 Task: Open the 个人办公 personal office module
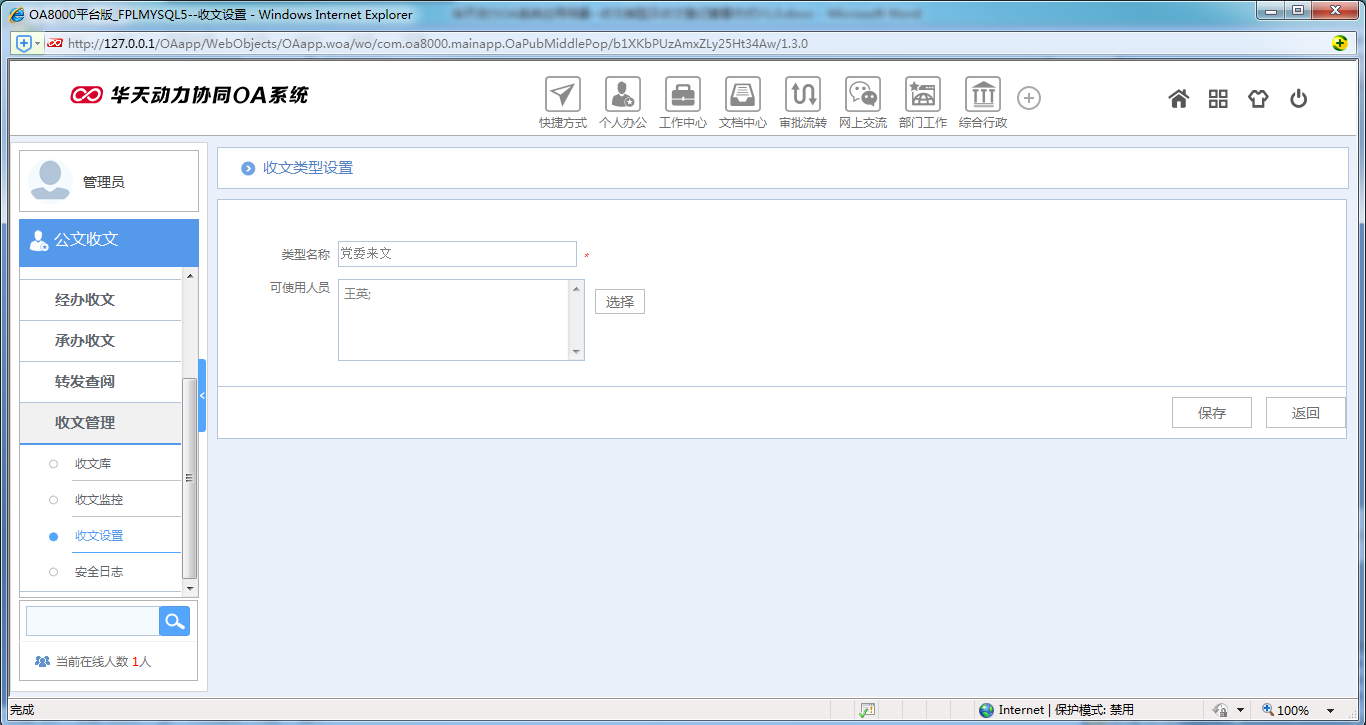click(622, 98)
